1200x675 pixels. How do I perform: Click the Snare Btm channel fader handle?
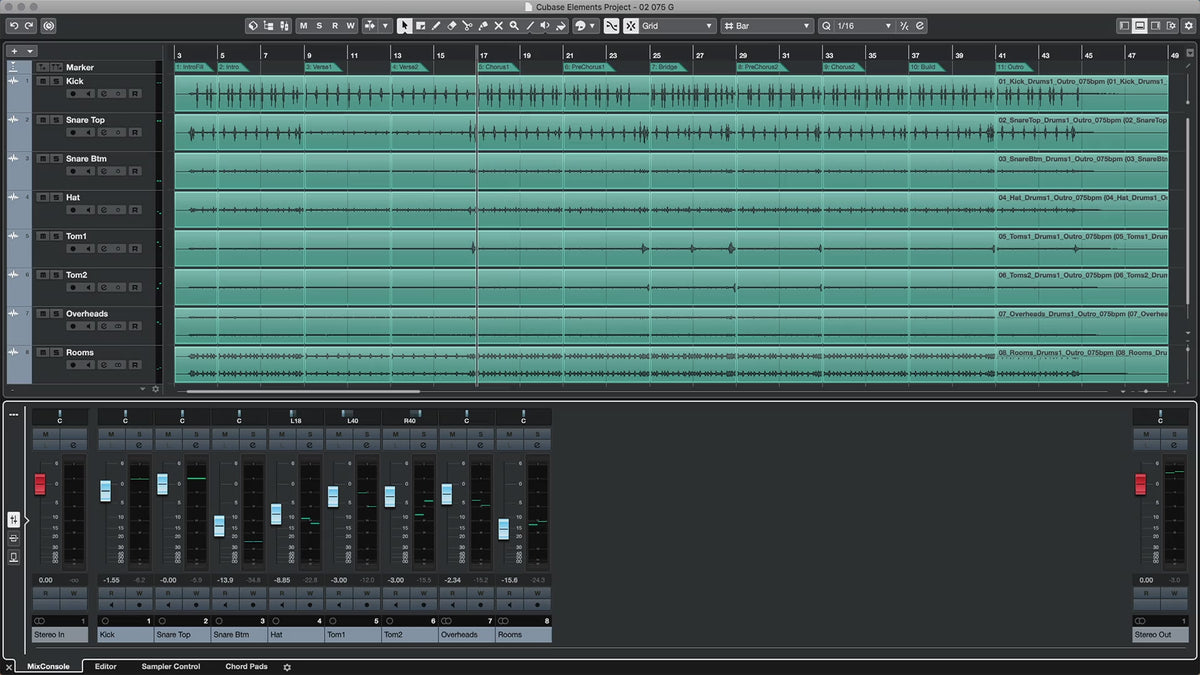click(x=219, y=525)
